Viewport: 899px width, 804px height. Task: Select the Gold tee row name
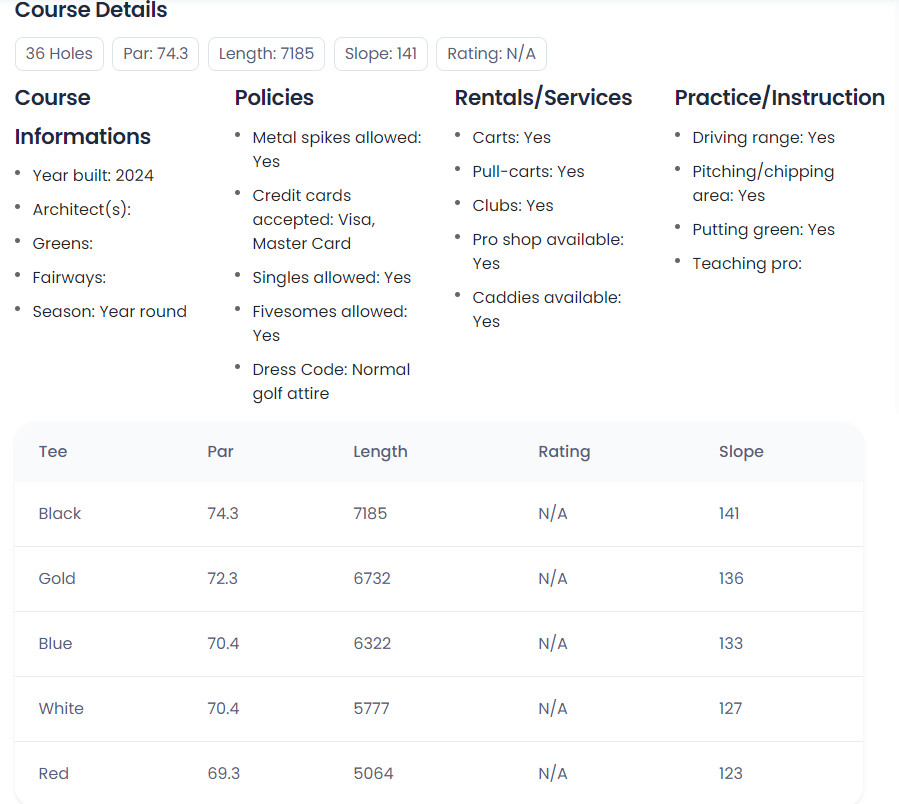tap(57, 578)
